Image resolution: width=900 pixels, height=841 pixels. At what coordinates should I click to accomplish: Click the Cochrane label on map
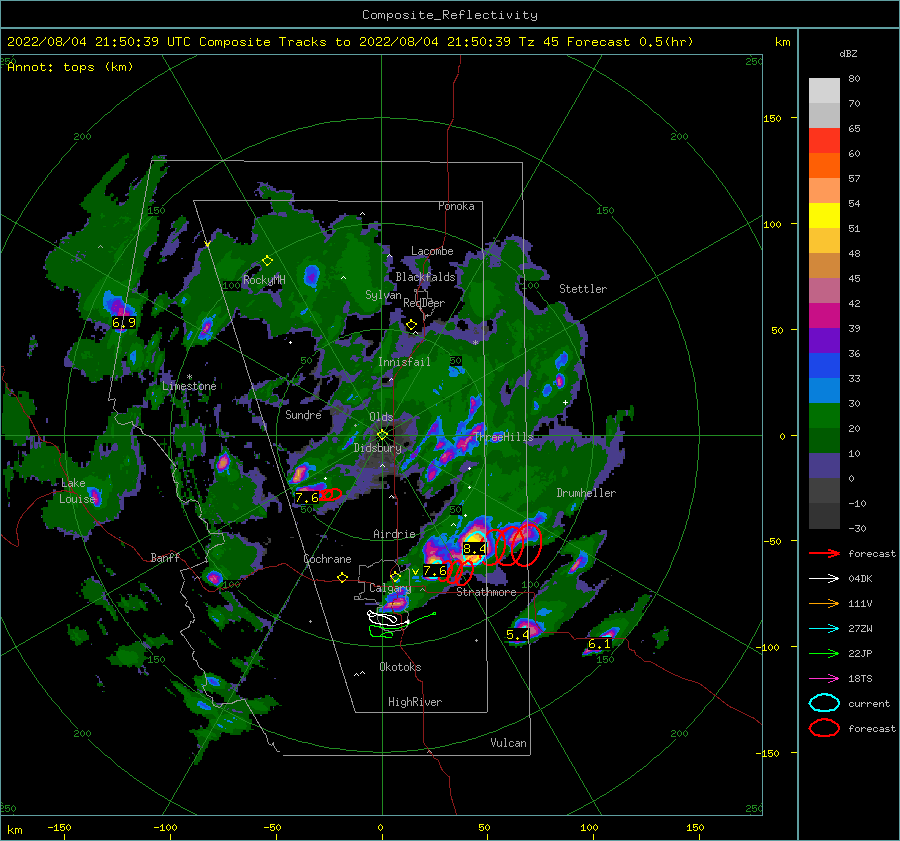[327, 559]
